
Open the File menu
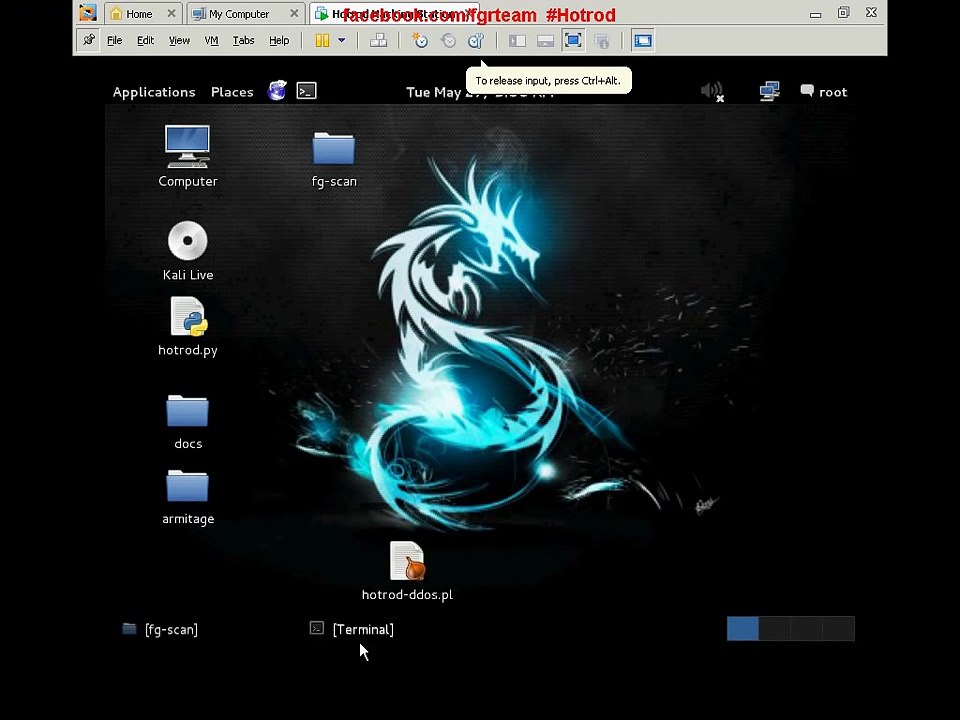pyautogui.click(x=114, y=40)
